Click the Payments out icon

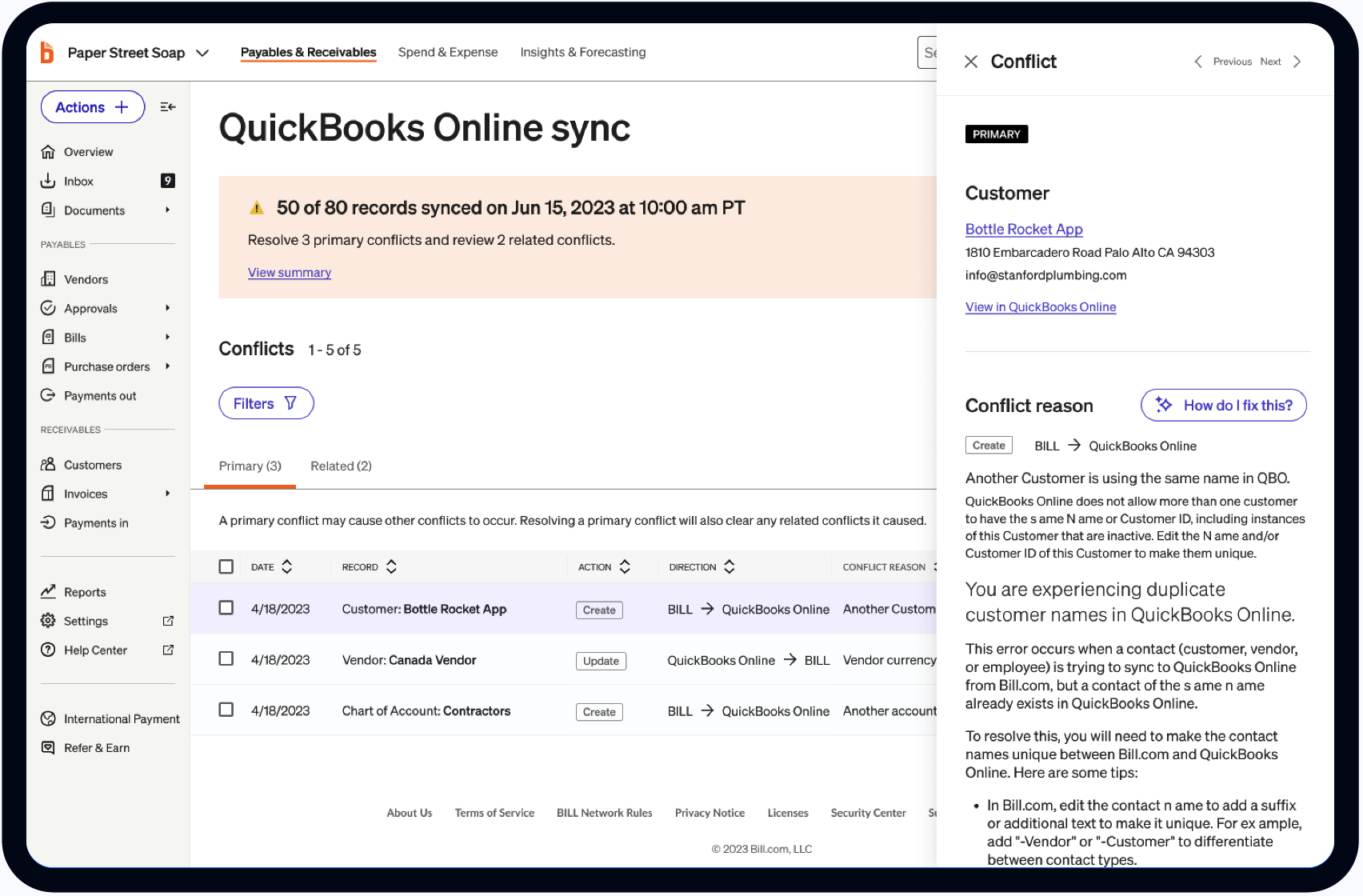pos(48,395)
